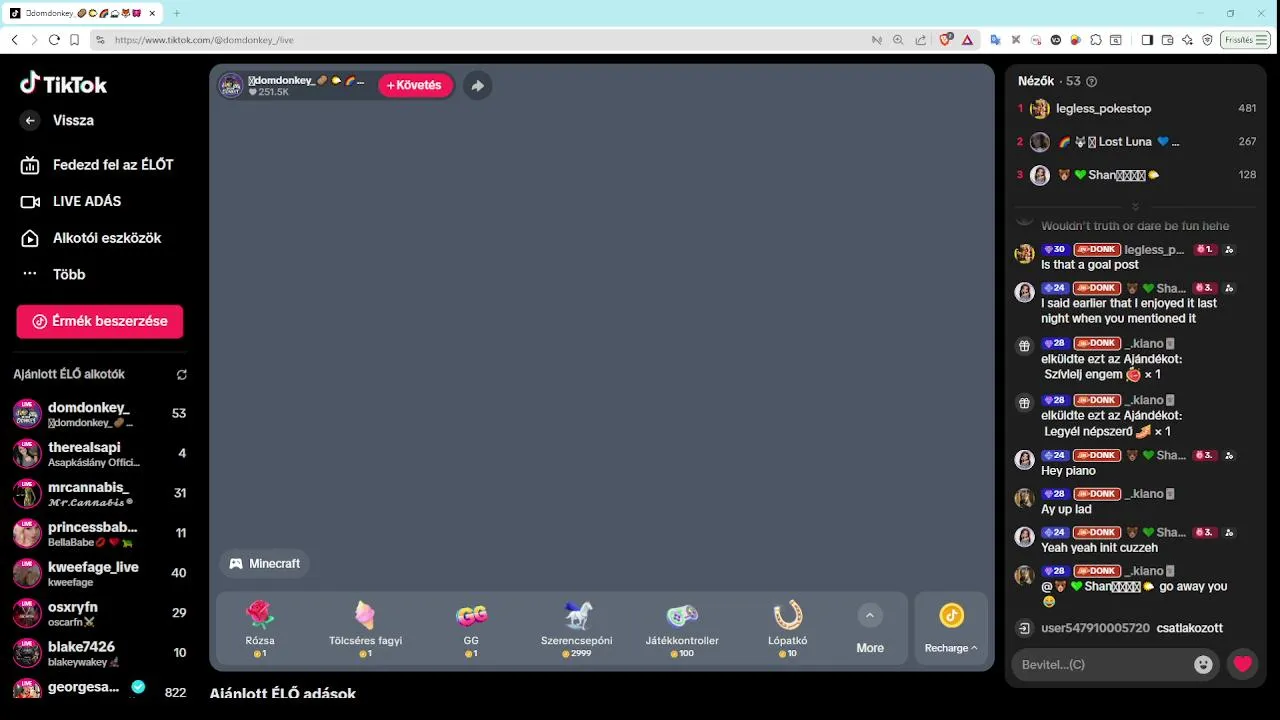Open a new browser tab

click(x=176, y=13)
